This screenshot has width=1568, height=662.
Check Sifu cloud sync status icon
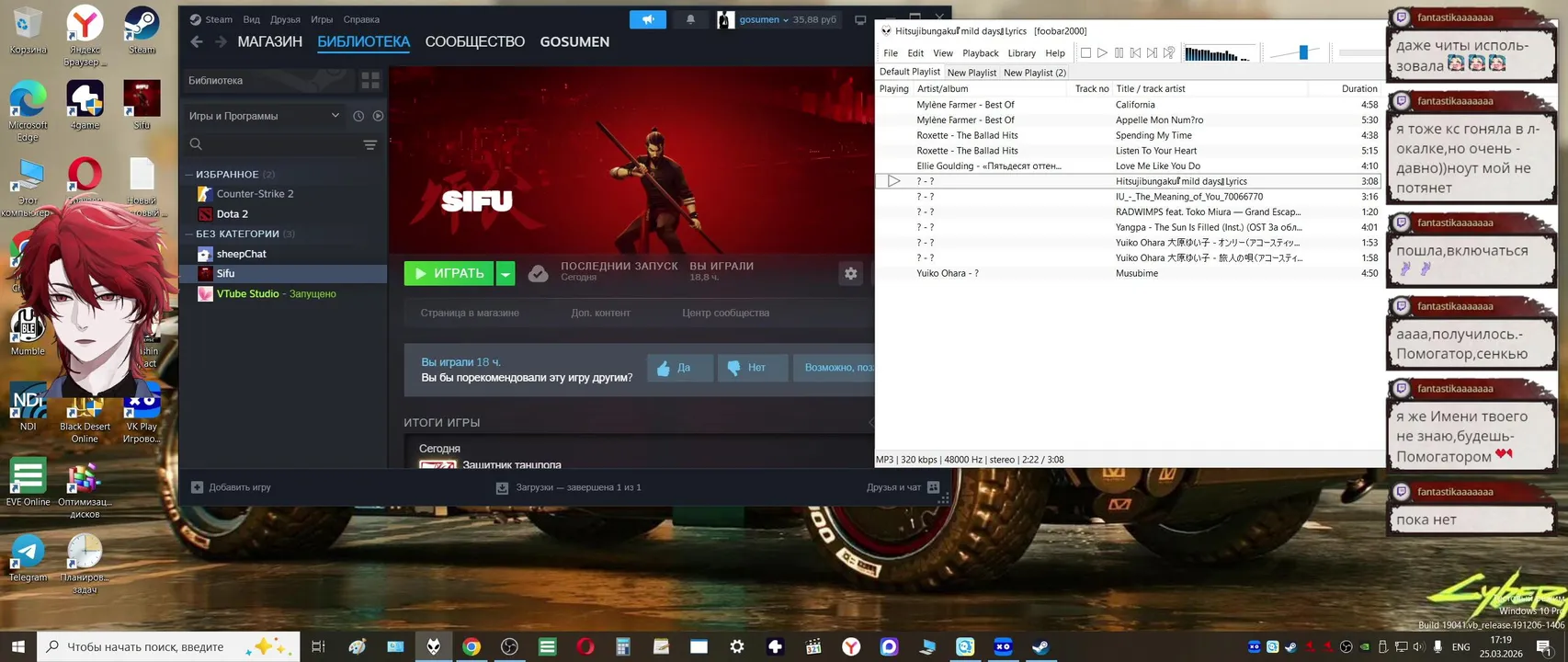(539, 273)
